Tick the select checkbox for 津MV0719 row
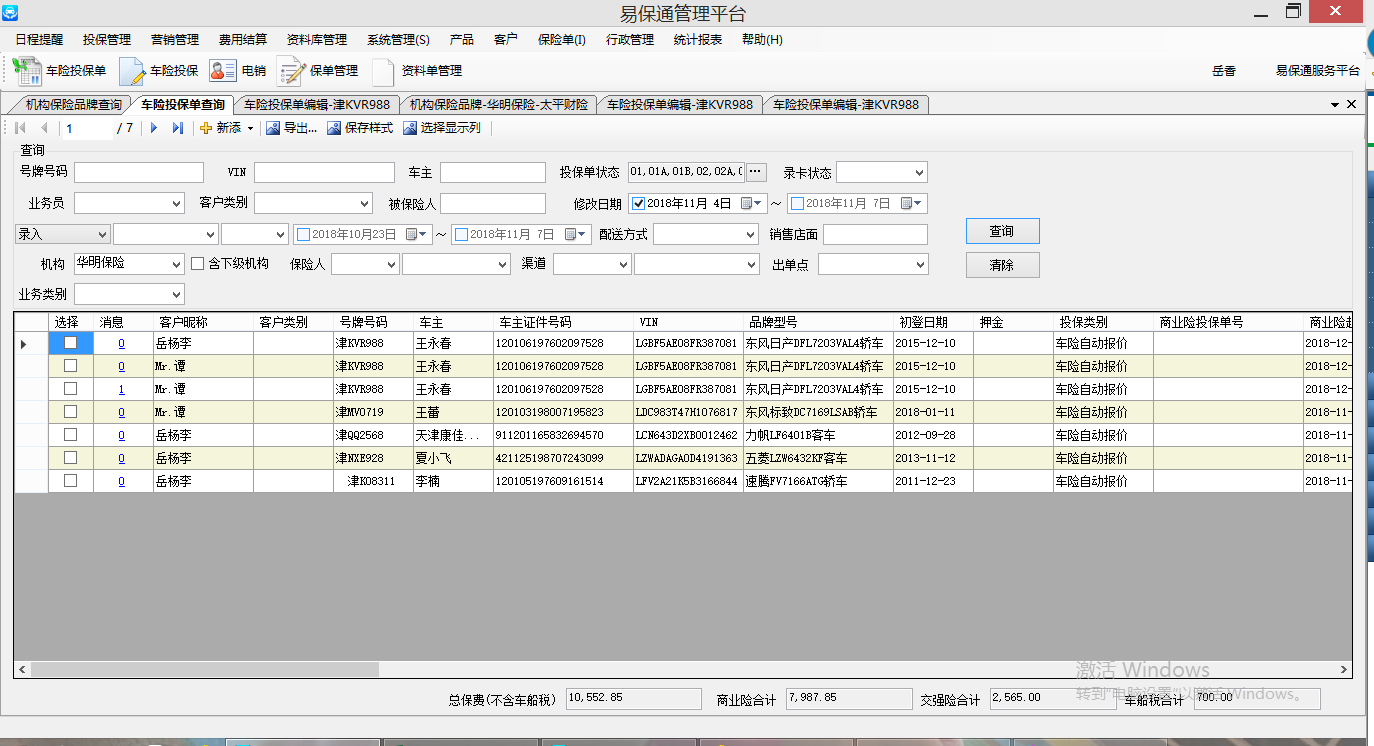The image size is (1374, 746). point(70,412)
